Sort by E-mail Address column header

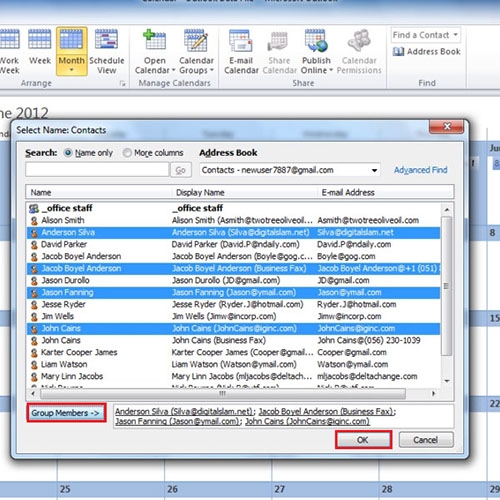(385, 192)
